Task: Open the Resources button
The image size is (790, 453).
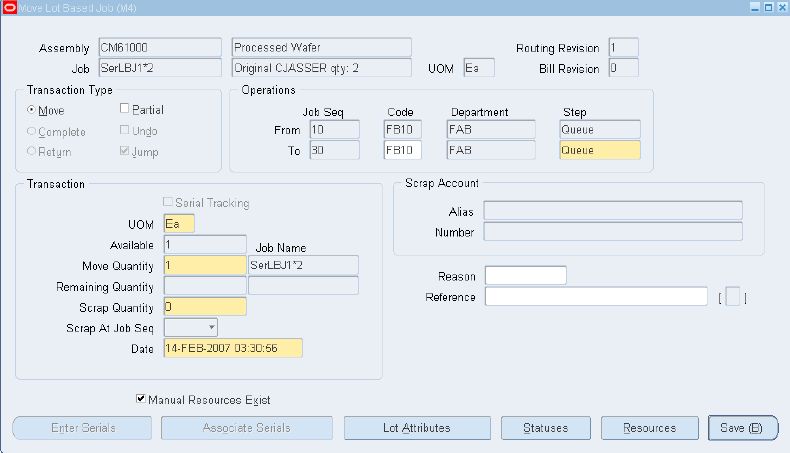Action: coord(650,428)
